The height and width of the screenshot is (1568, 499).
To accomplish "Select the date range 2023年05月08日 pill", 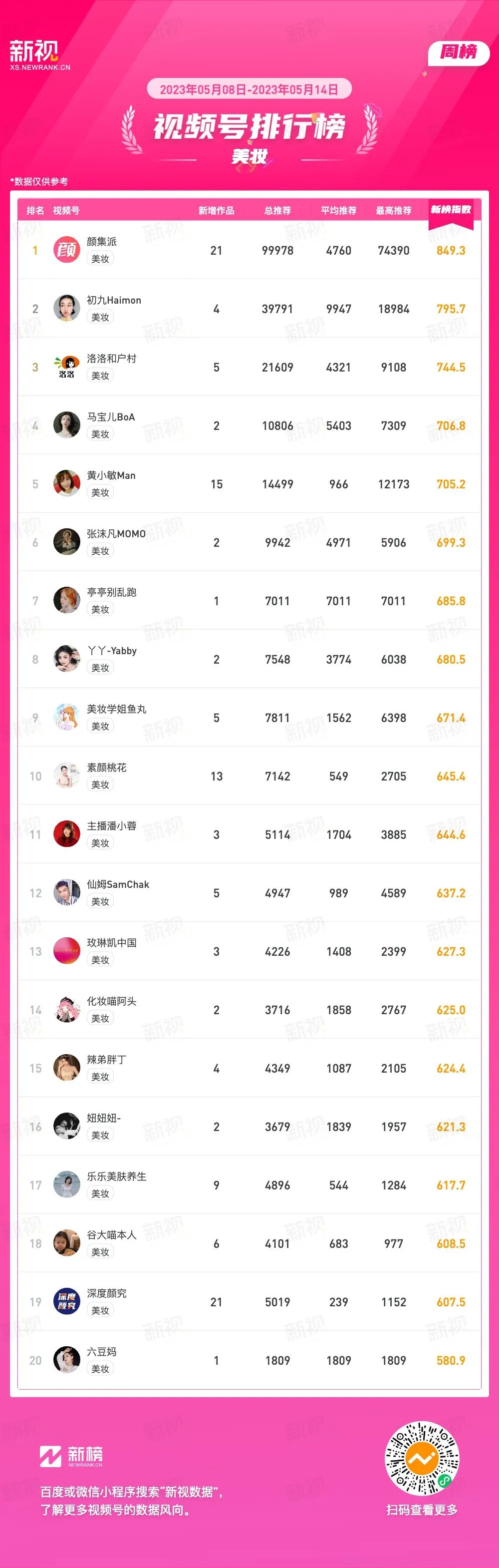I will click(x=249, y=89).
